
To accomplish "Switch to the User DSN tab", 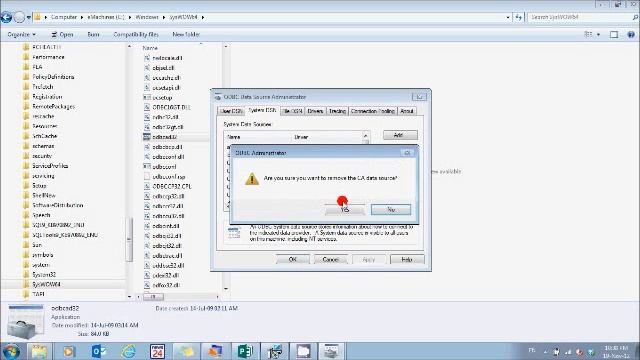I will [x=231, y=111].
